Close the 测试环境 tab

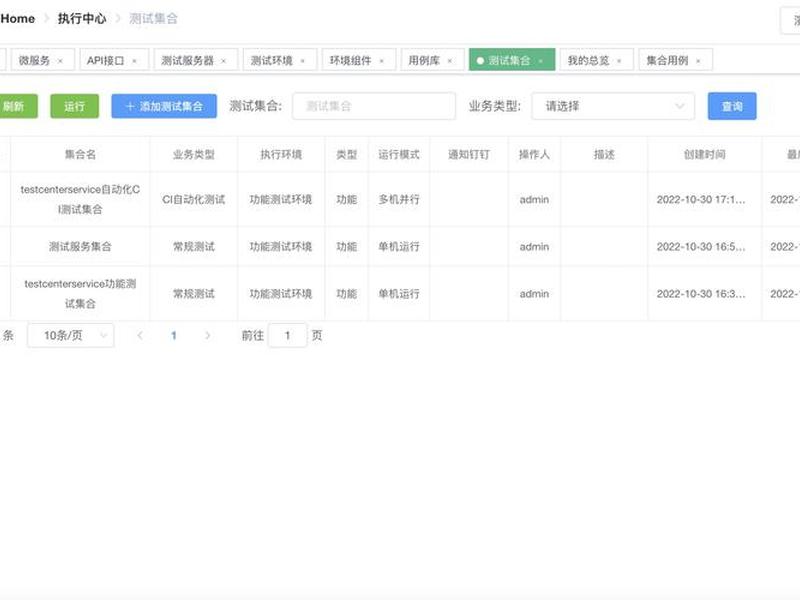point(303,61)
